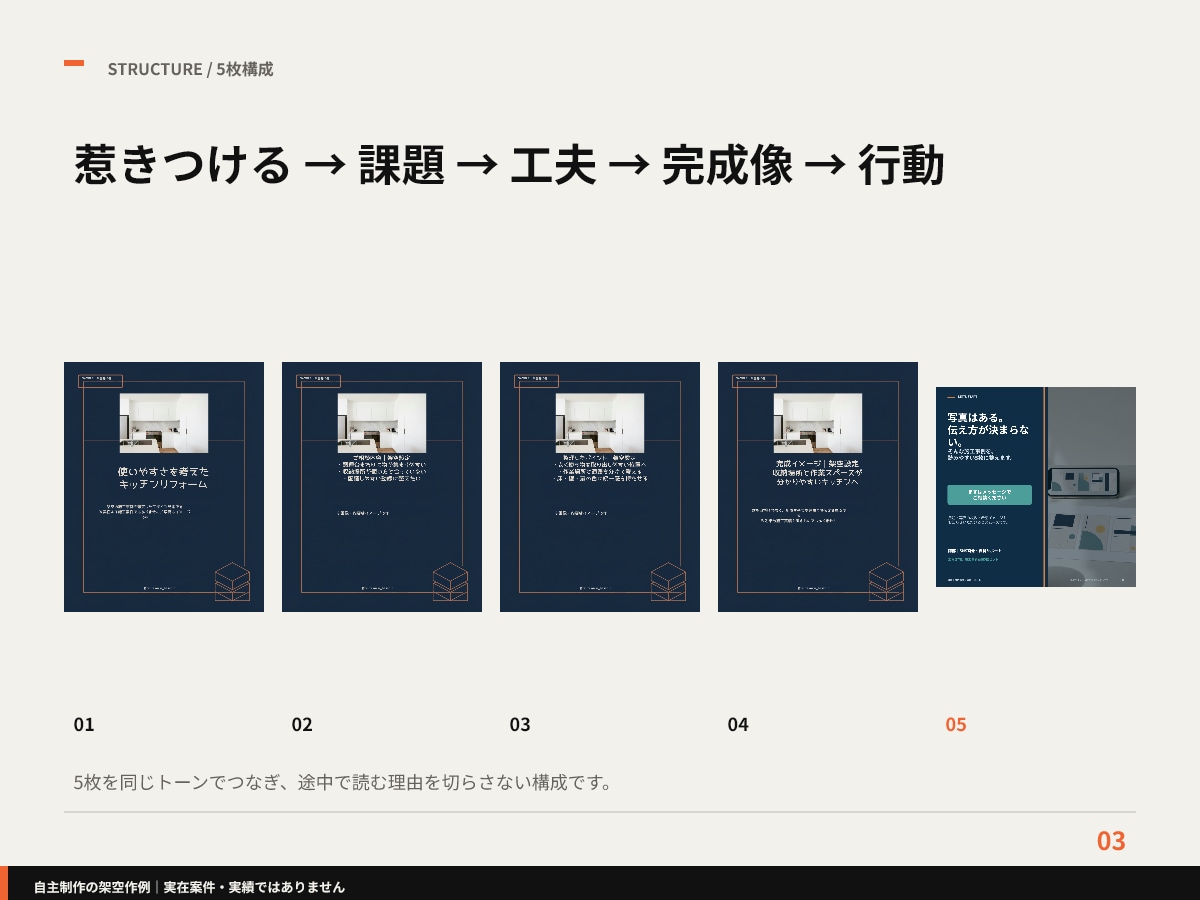Select the second slide thumbnail above 02
This screenshot has height=900, width=1200.
(382, 487)
